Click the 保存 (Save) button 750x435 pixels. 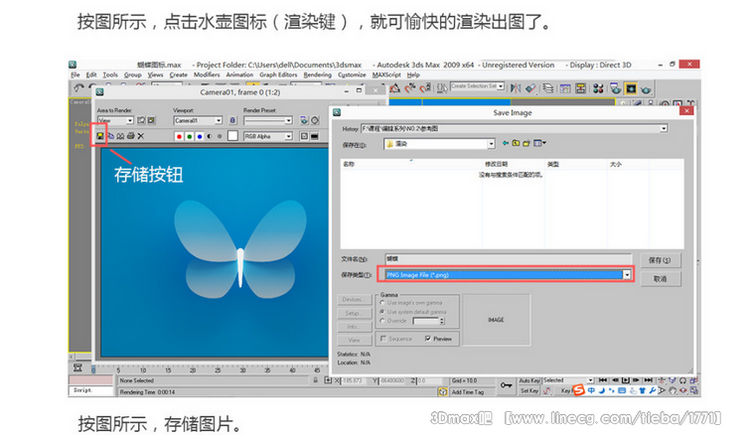click(660, 260)
